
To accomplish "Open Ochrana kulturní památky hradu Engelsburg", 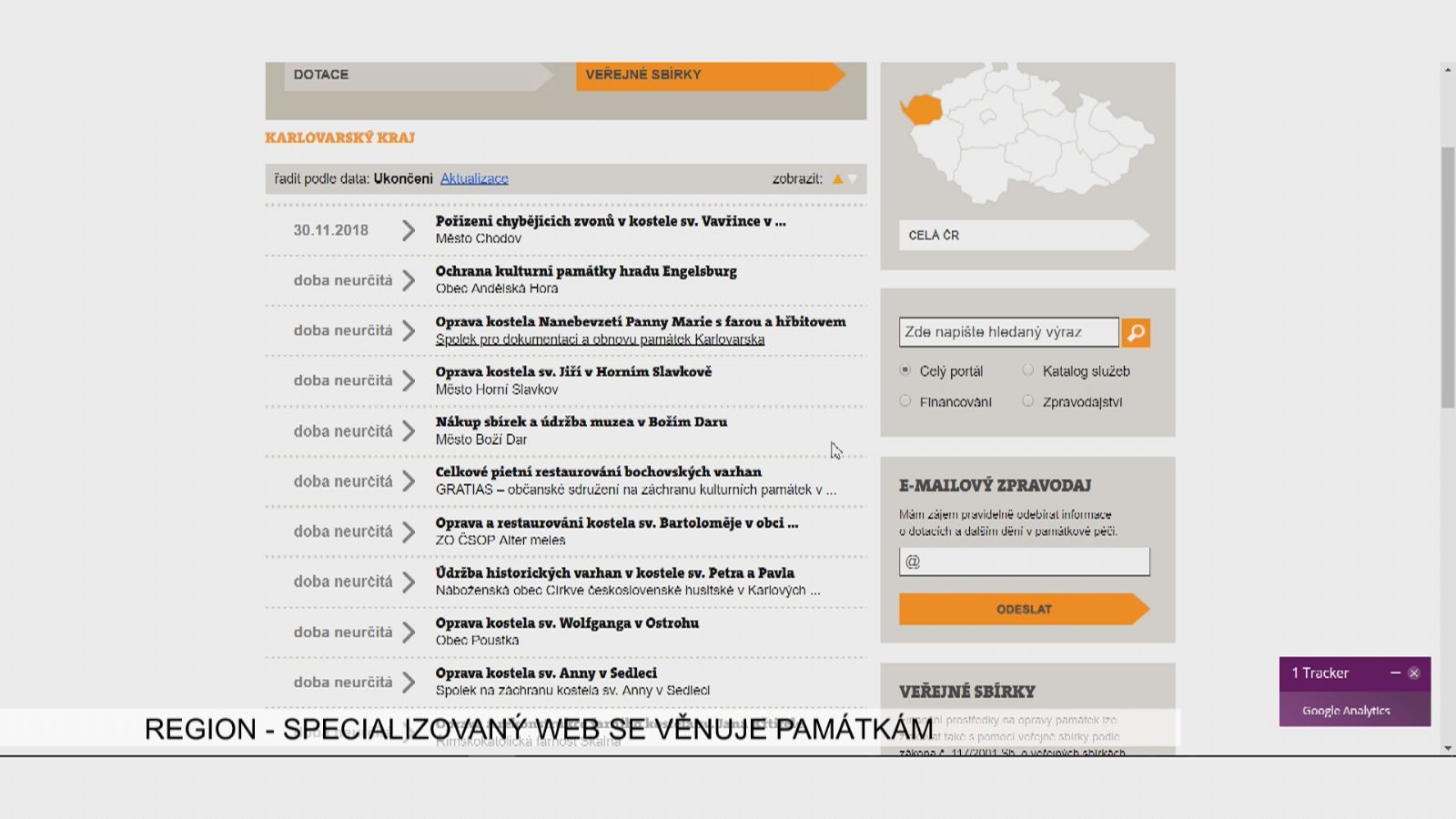I will pos(586,271).
